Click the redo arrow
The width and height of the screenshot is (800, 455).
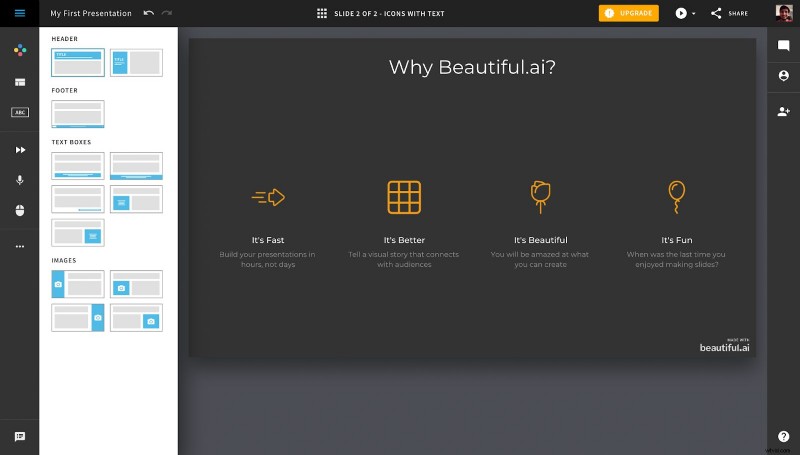pos(167,13)
